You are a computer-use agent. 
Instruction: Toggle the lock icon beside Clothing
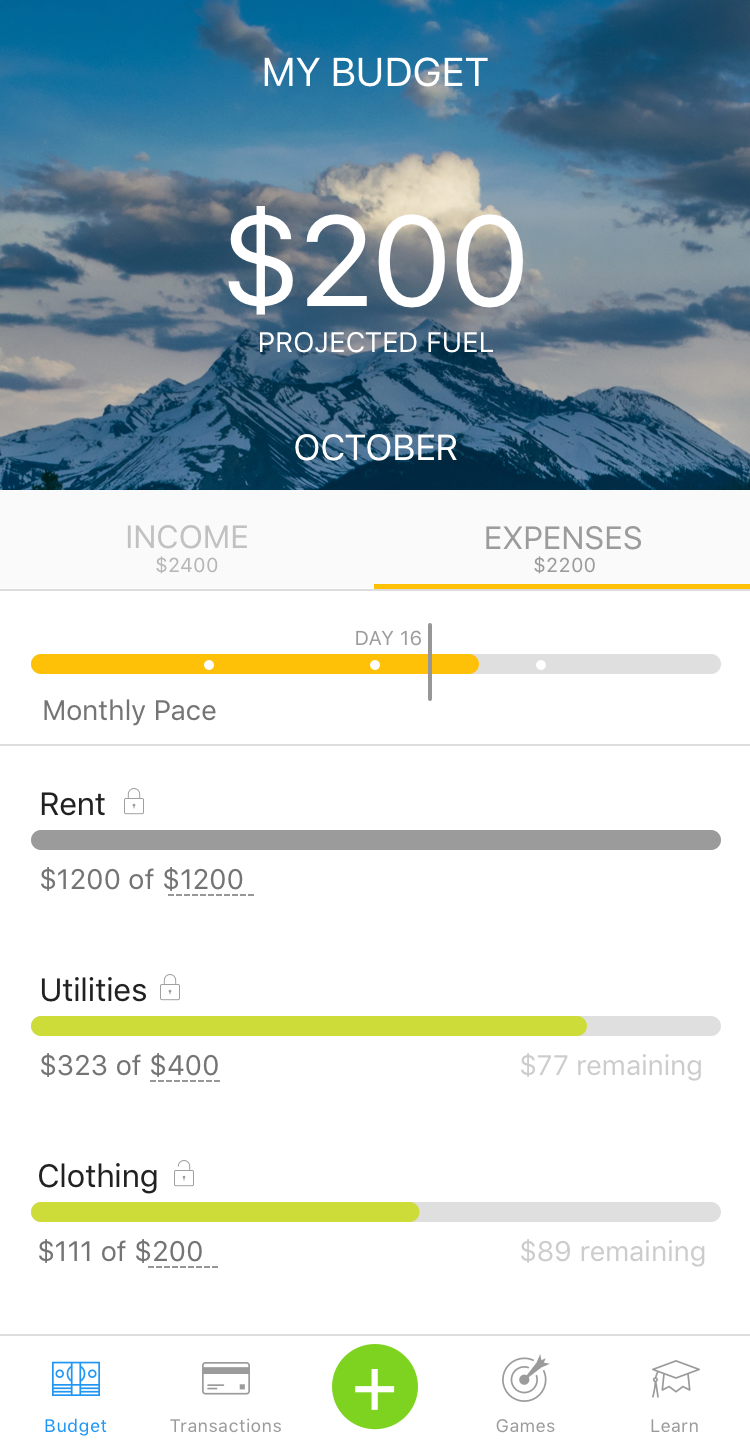coord(184,1174)
